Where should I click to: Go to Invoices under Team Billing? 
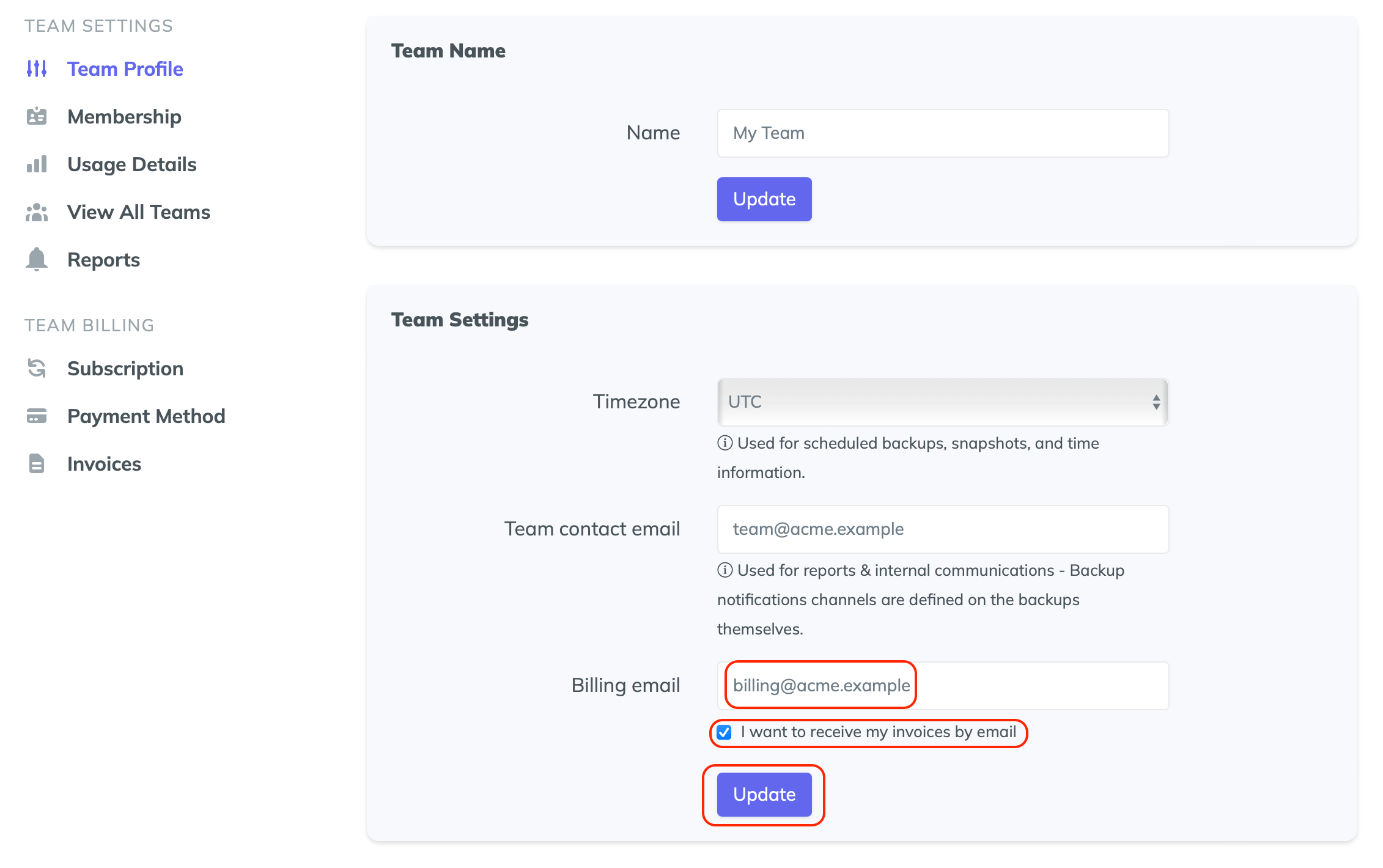click(x=104, y=464)
